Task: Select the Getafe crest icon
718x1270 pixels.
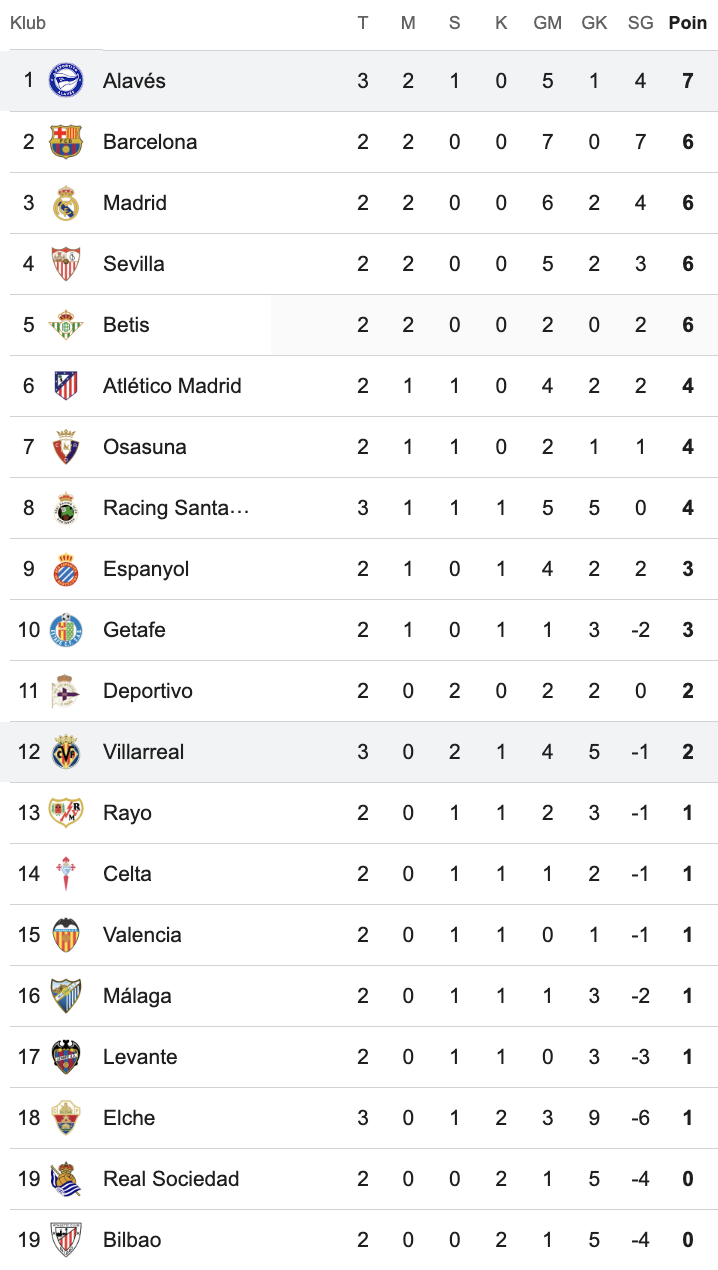Action: coord(66,630)
